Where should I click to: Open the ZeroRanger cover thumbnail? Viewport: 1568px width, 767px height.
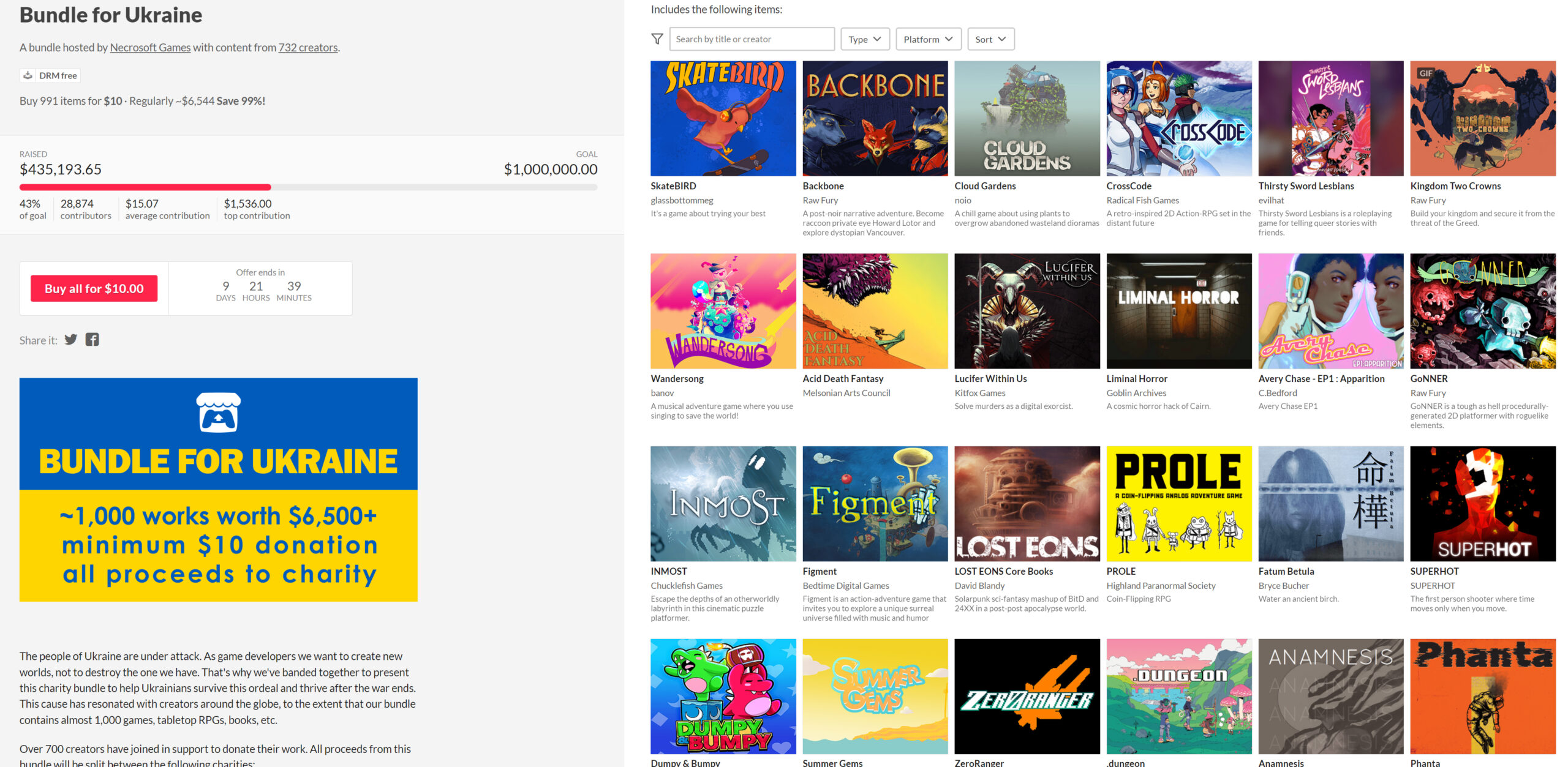(x=1027, y=696)
